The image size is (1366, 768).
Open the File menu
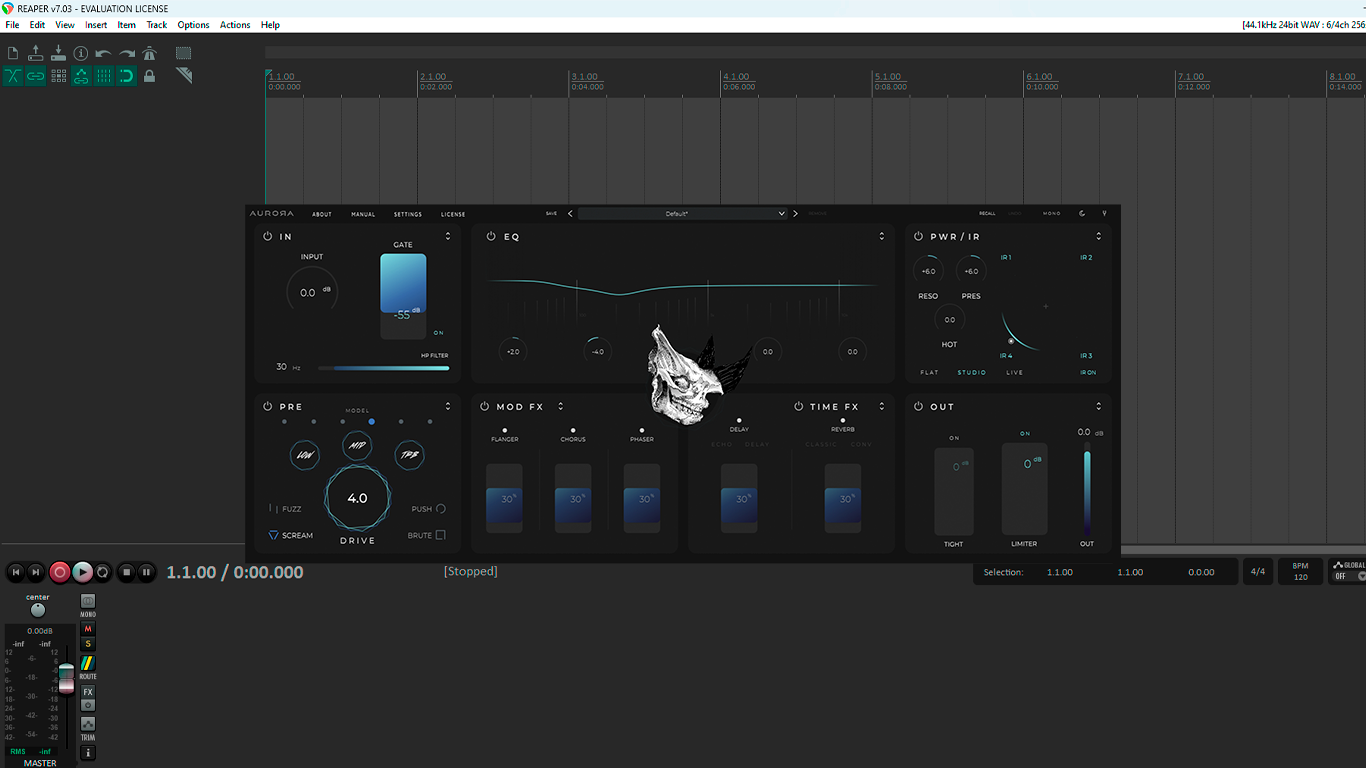(12, 25)
